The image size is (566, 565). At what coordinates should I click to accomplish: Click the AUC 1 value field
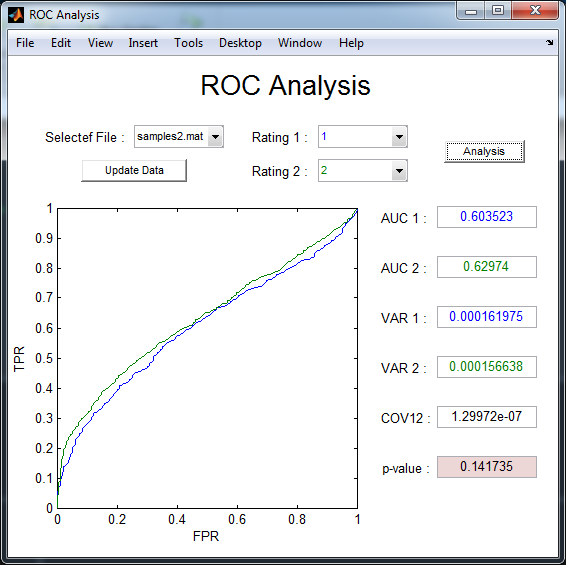point(487,217)
